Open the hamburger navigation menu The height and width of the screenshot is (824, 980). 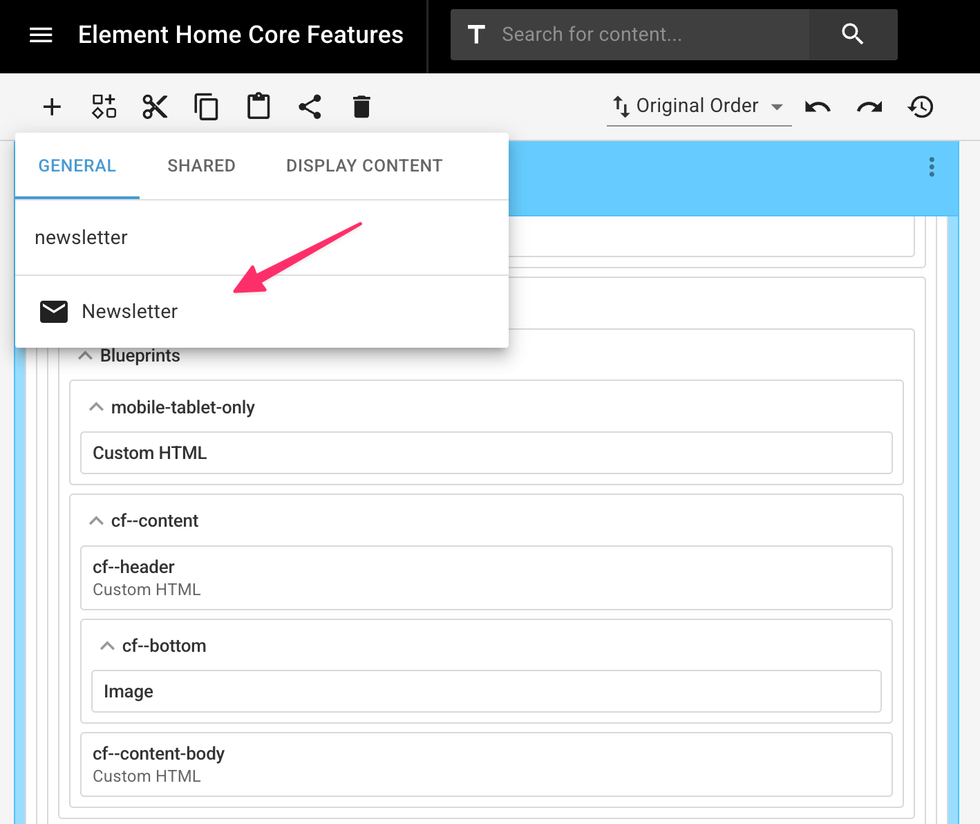(x=41, y=35)
